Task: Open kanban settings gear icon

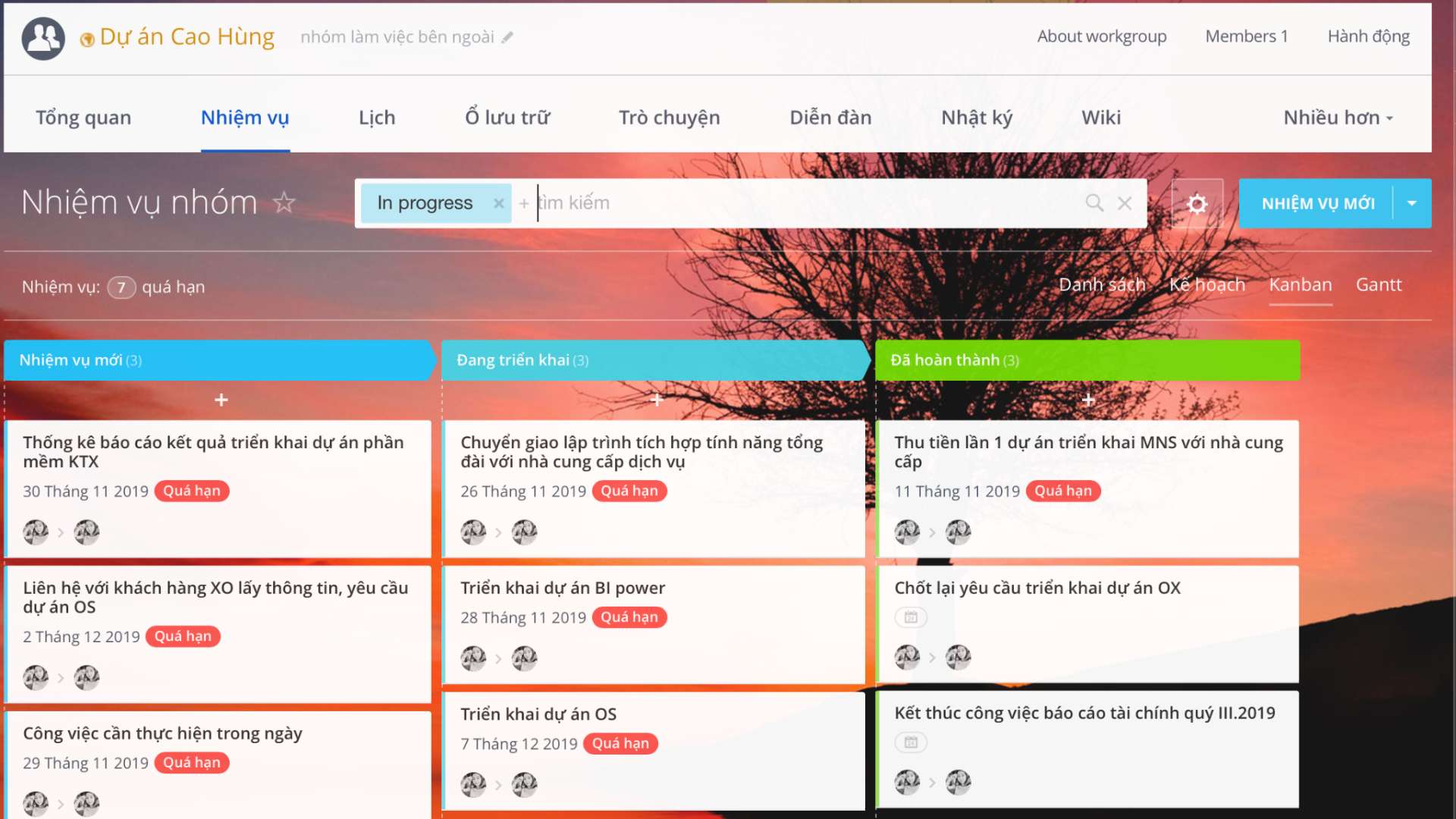Action: [1197, 203]
